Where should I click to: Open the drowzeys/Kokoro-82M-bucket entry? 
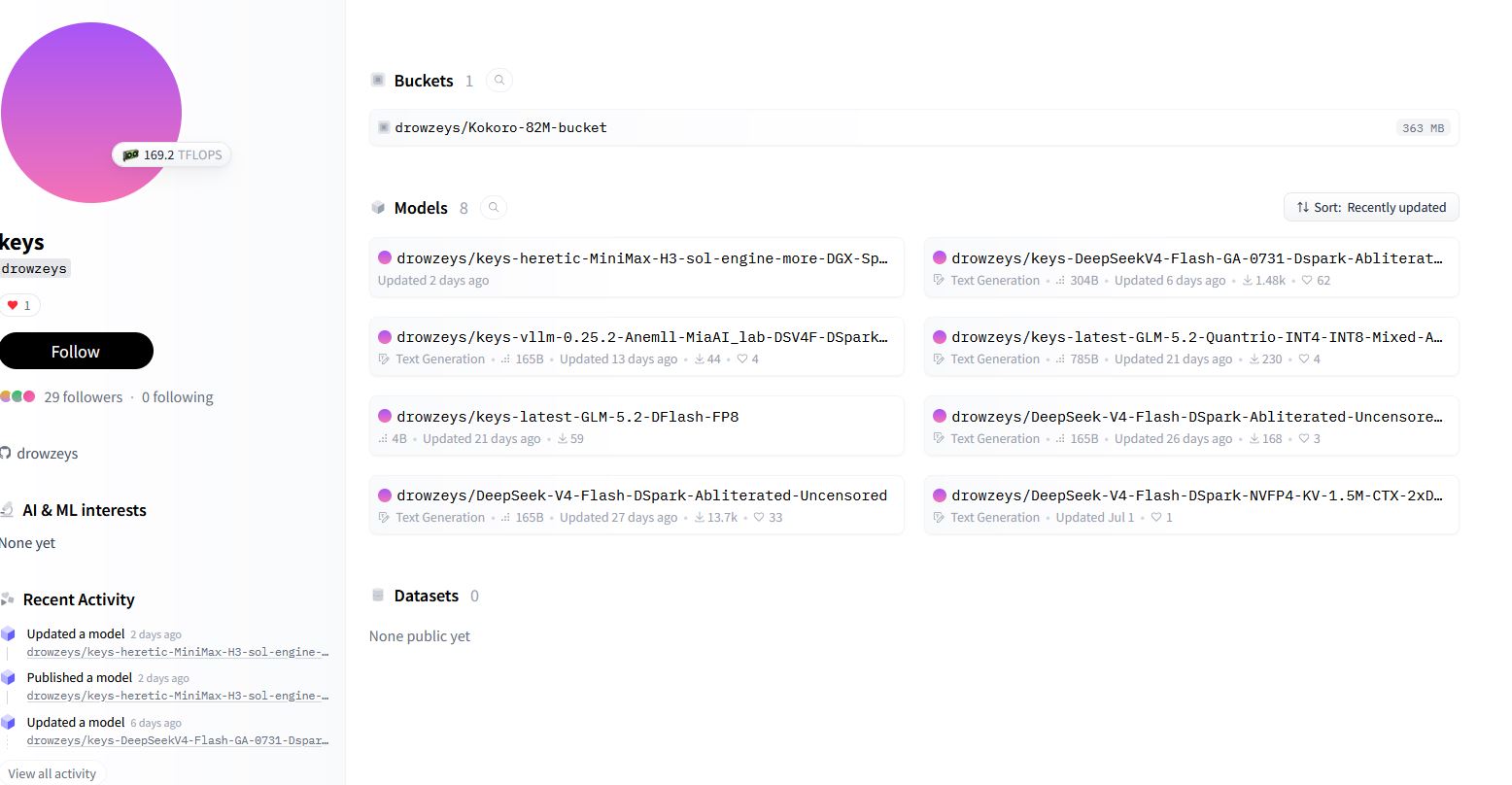913,127
